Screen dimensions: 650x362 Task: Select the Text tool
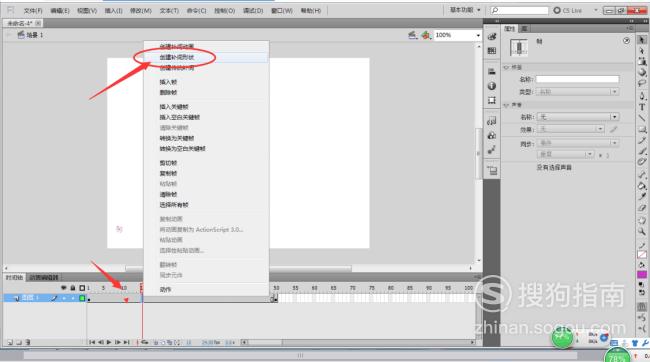642,107
